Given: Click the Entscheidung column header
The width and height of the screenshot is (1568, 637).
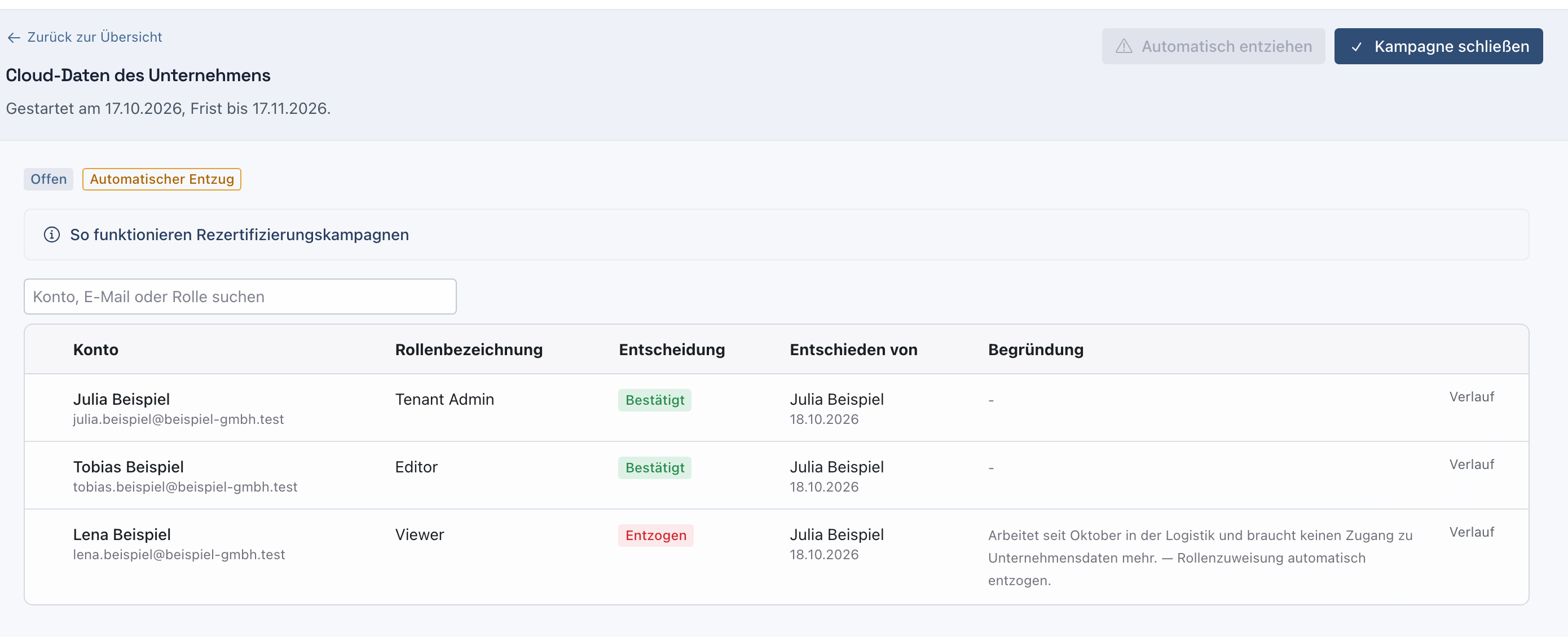Looking at the screenshot, I should point(671,350).
